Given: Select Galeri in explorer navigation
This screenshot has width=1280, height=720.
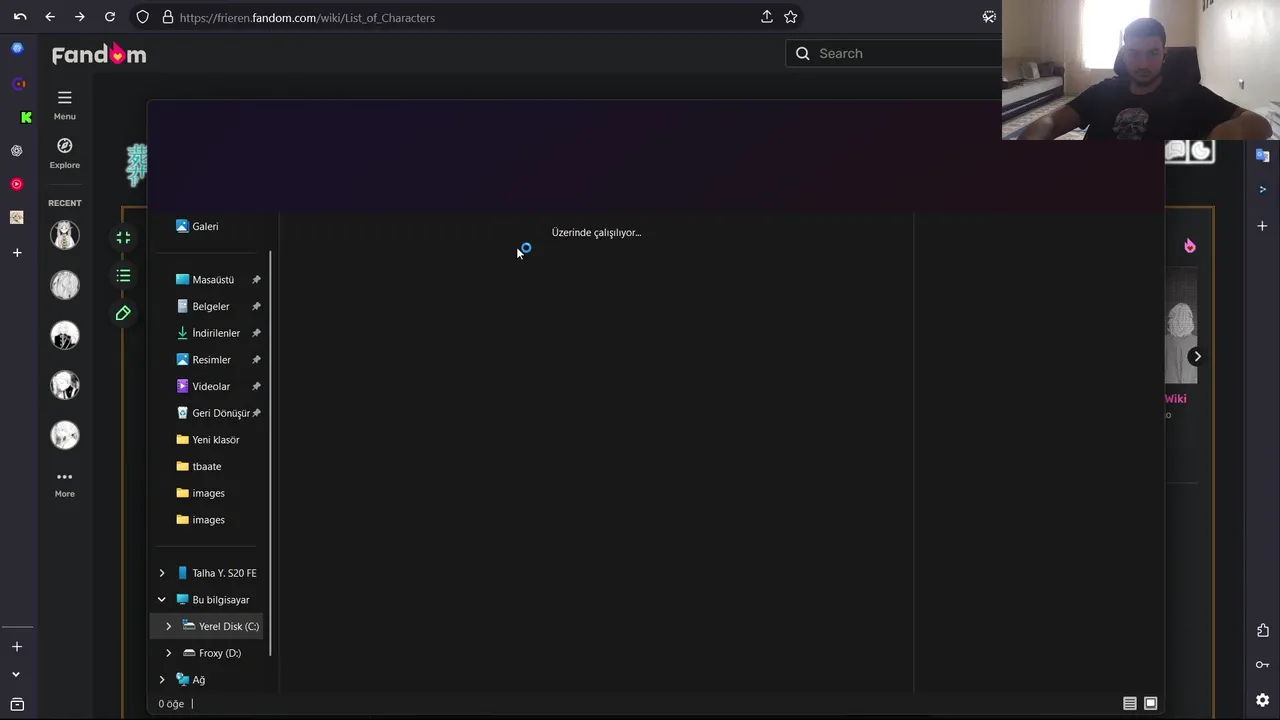Looking at the screenshot, I should pos(197,227).
